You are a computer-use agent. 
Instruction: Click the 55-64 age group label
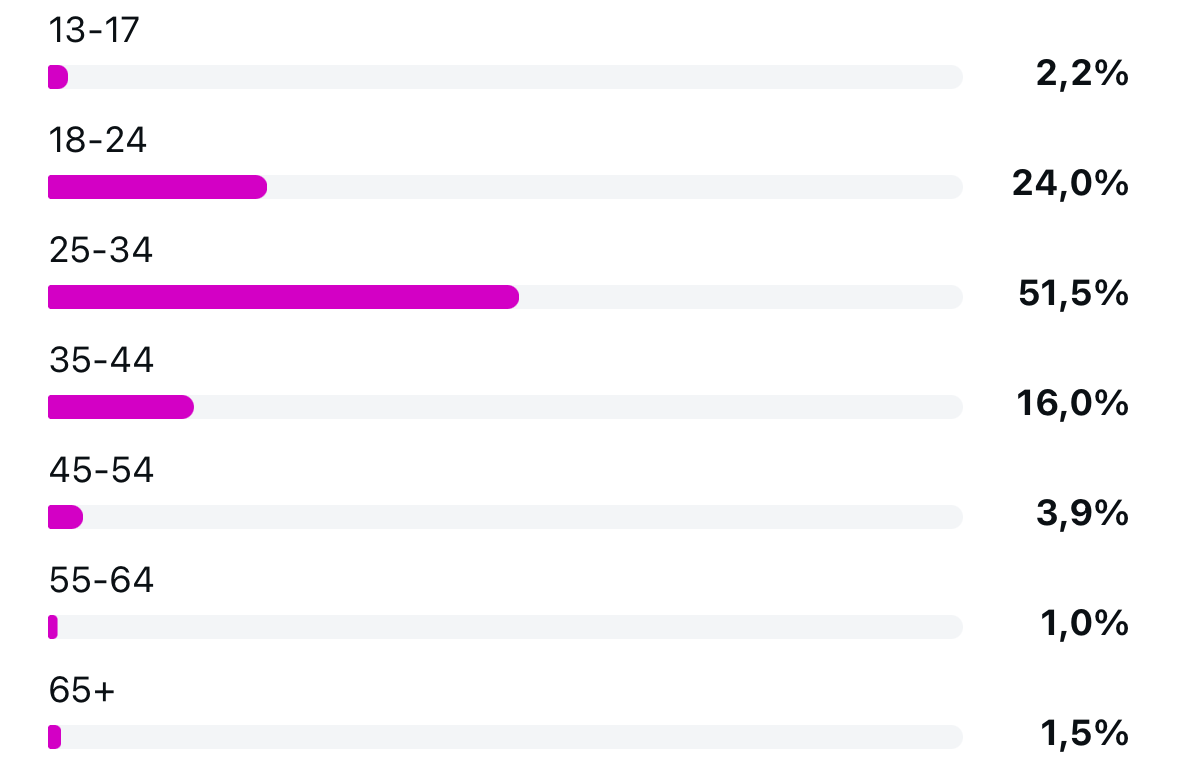coord(101,581)
